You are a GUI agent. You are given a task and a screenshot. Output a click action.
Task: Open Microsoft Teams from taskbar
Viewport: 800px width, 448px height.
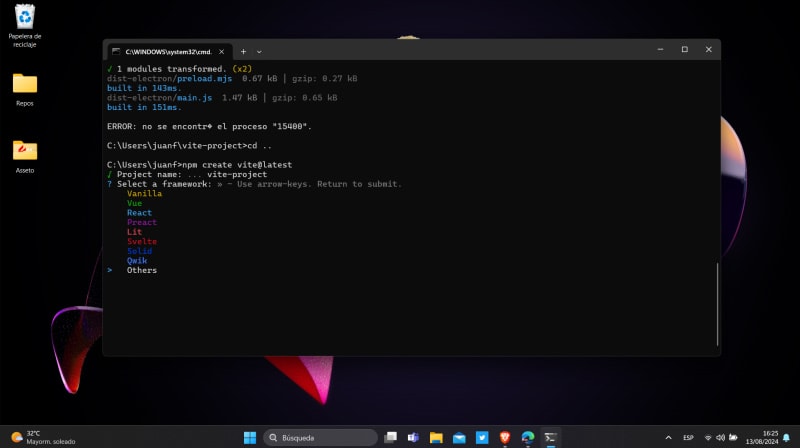click(413, 437)
